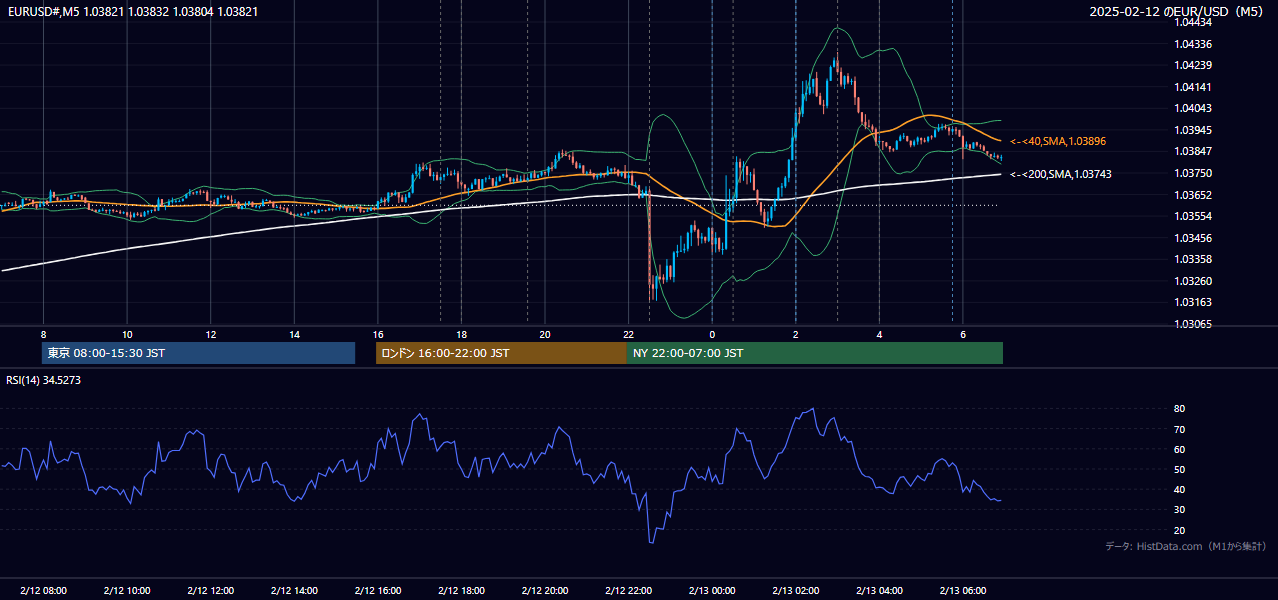Click price axis value 1.03652
This screenshot has height=600, width=1278.
pyautogui.click(x=1193, y=195)
